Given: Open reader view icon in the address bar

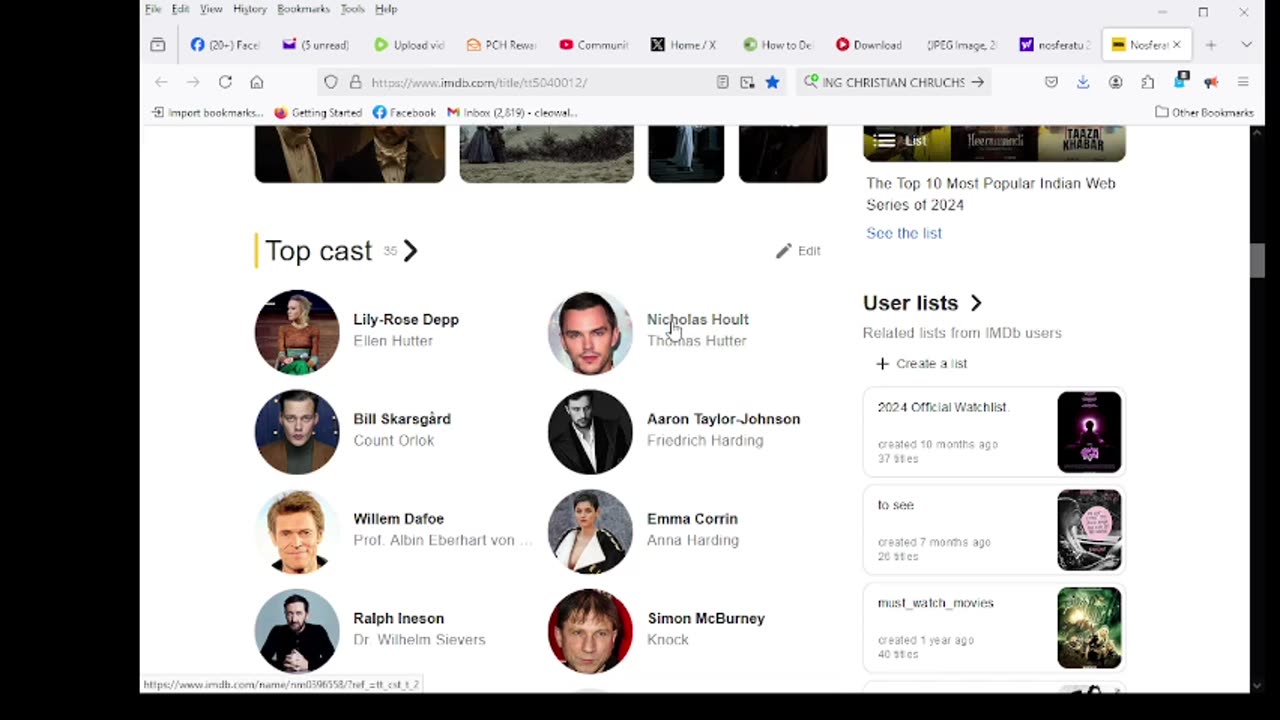Looking at the screenshot, I should point(722,82).
